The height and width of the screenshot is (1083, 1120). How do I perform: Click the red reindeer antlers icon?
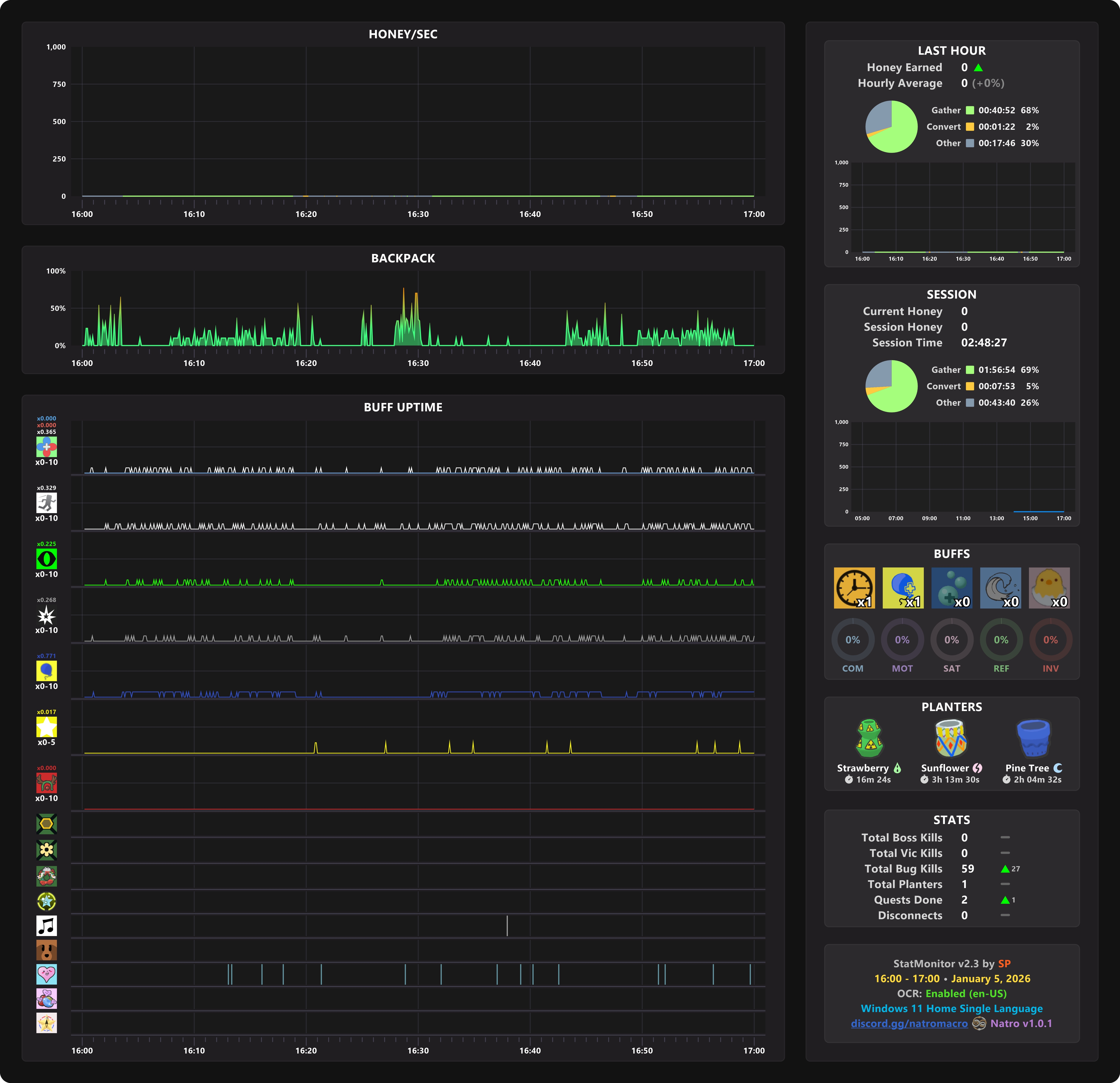46,782
